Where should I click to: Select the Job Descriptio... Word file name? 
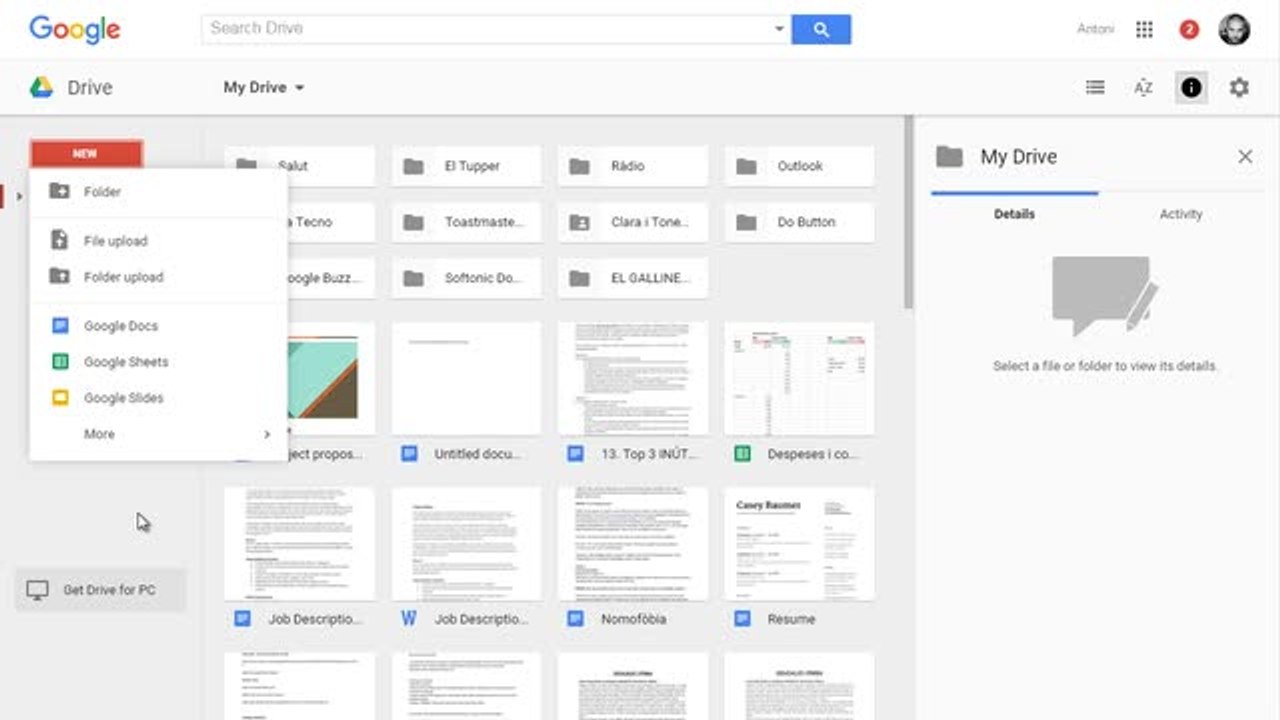coord(480,619)
